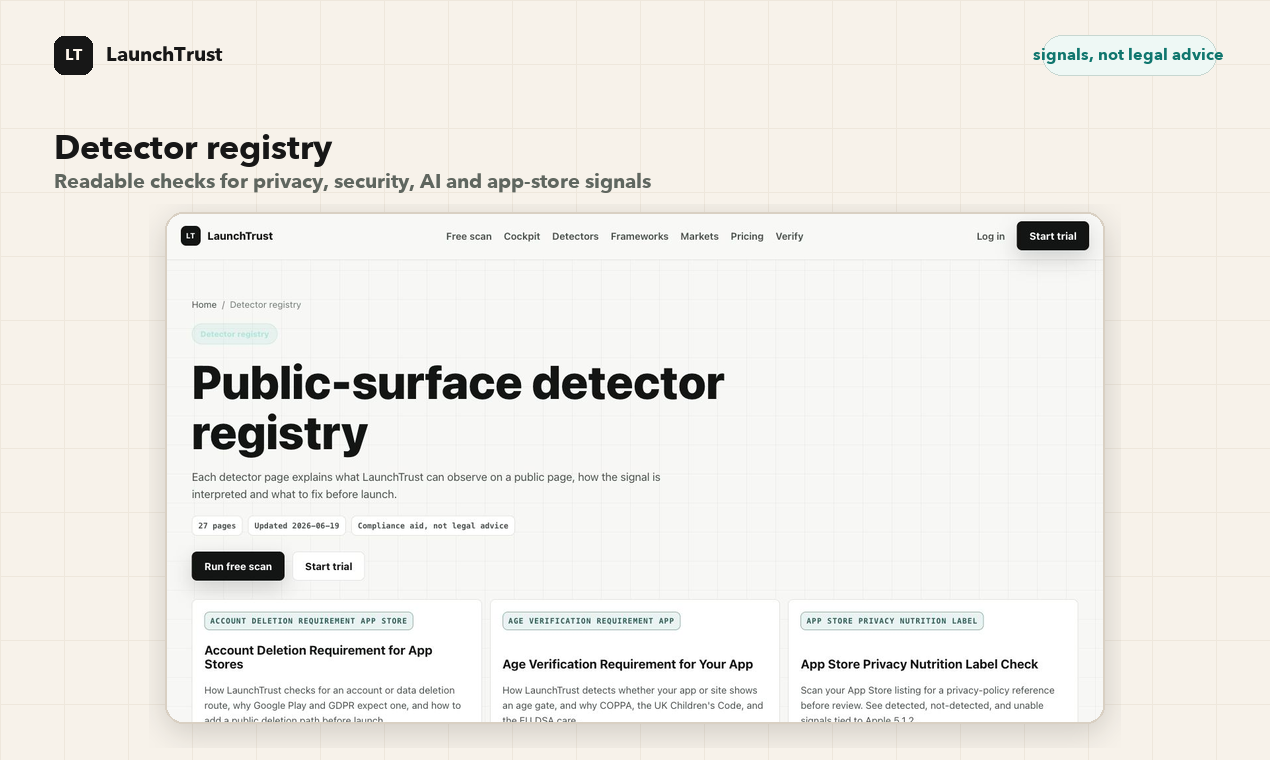Click the Updated 2026-06-19 badge
This screenshot has height=760, width=1270.
click(297, 526)
